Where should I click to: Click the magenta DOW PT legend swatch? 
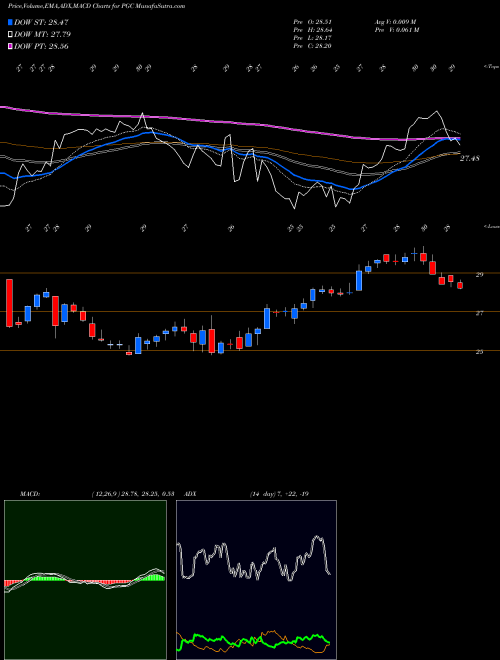click(11, 46)
